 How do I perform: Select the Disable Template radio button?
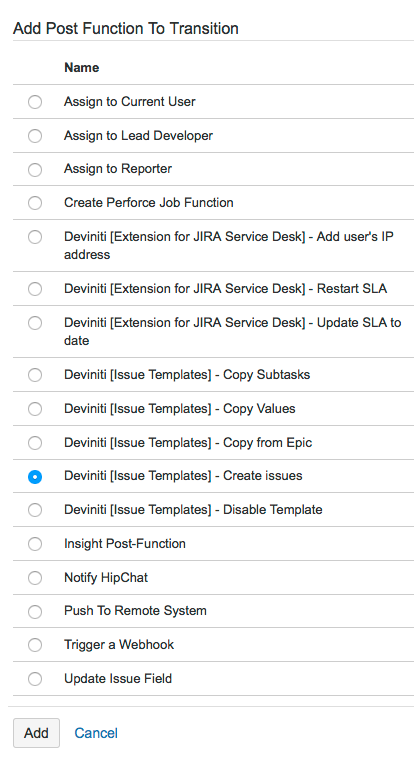tap(35, 510)
